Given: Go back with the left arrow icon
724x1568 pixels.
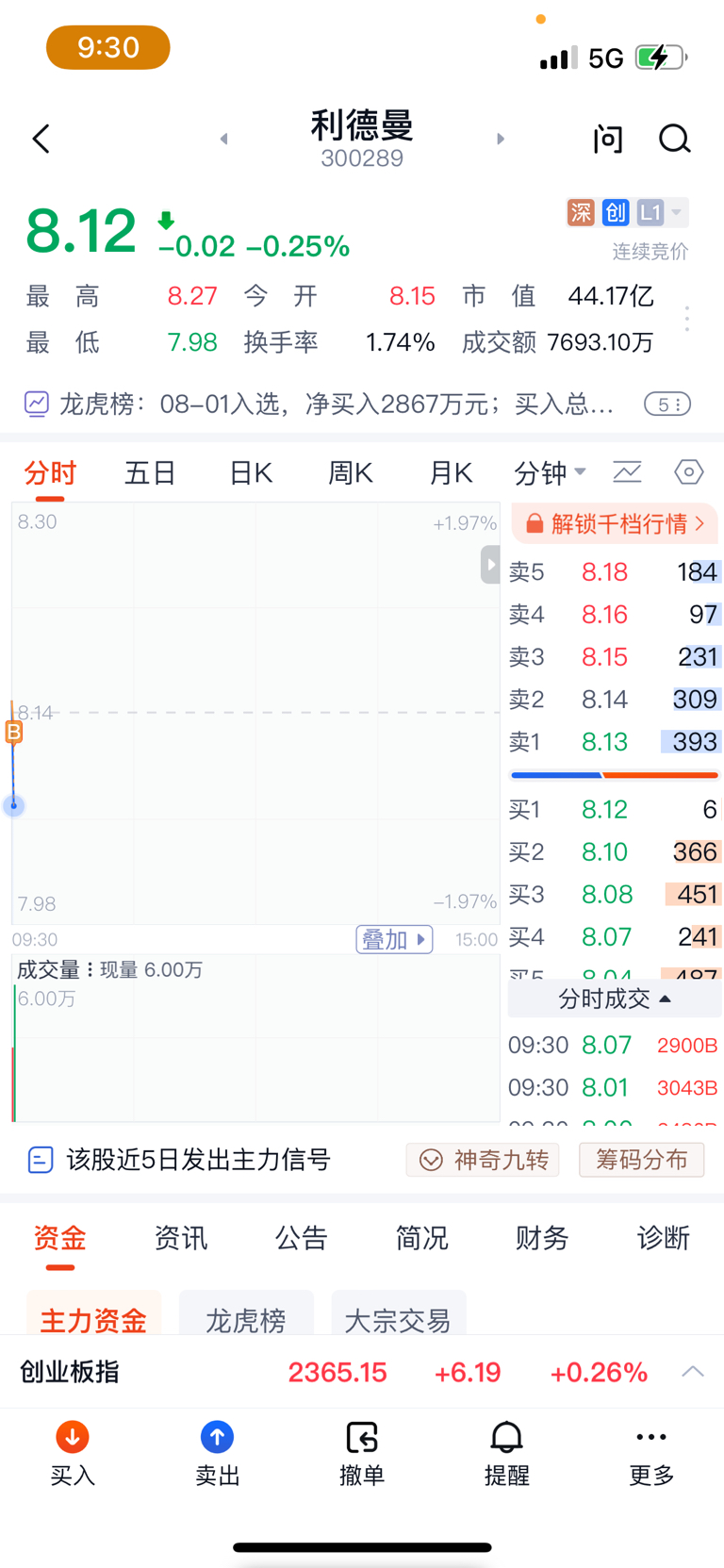Looking at the screenshot, I should tap(41, 139).
